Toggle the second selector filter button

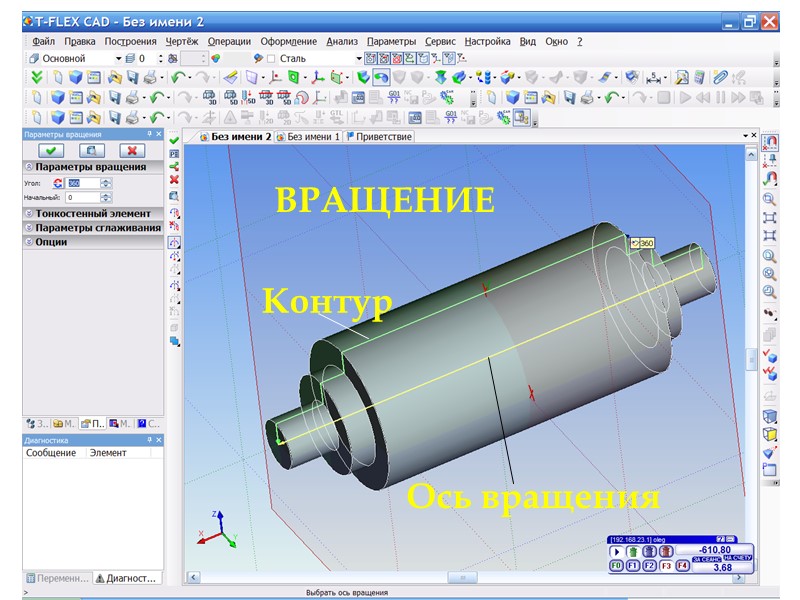(x=384, y=58)
